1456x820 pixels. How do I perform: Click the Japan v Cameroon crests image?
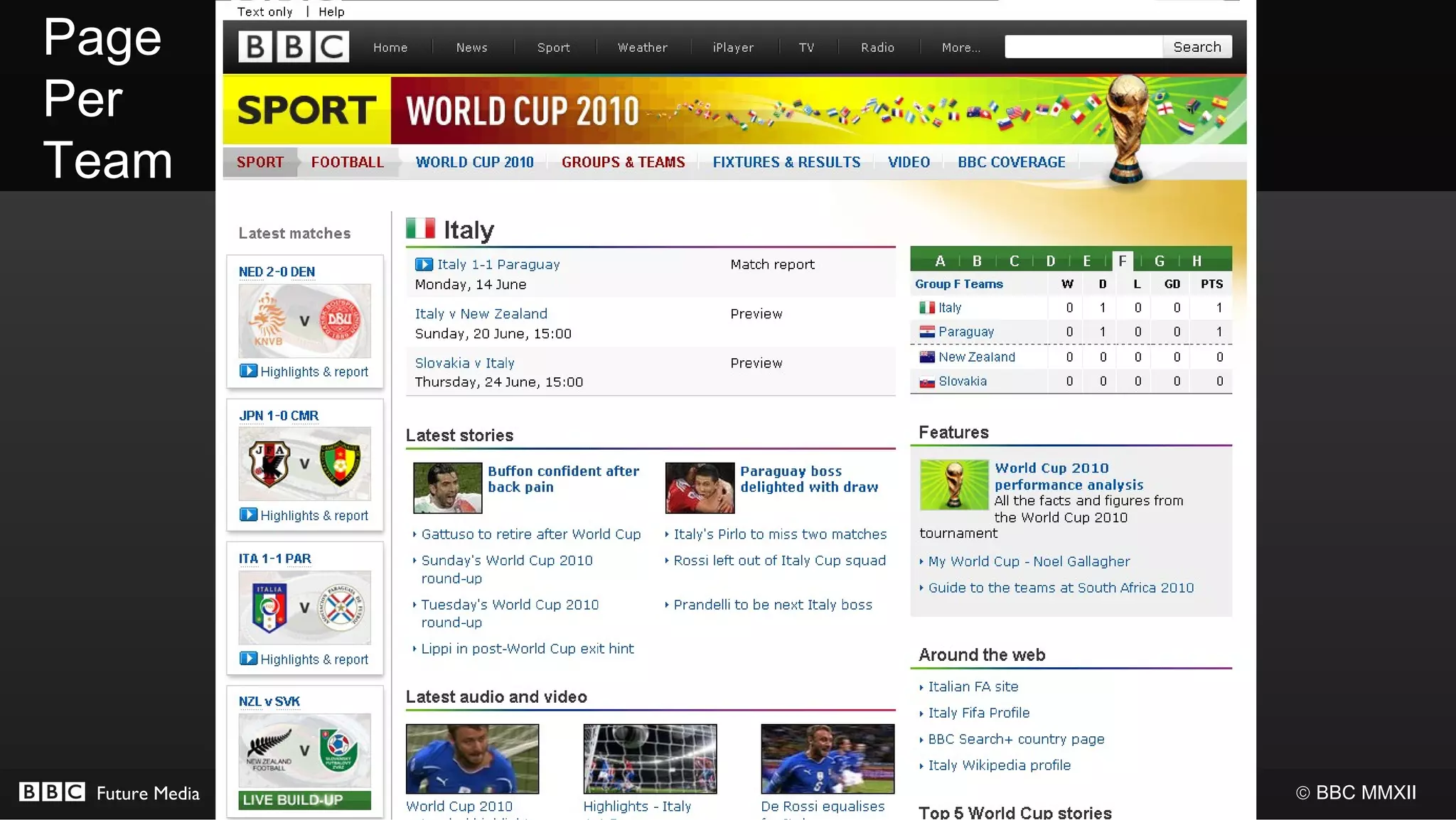click(304, 464)
